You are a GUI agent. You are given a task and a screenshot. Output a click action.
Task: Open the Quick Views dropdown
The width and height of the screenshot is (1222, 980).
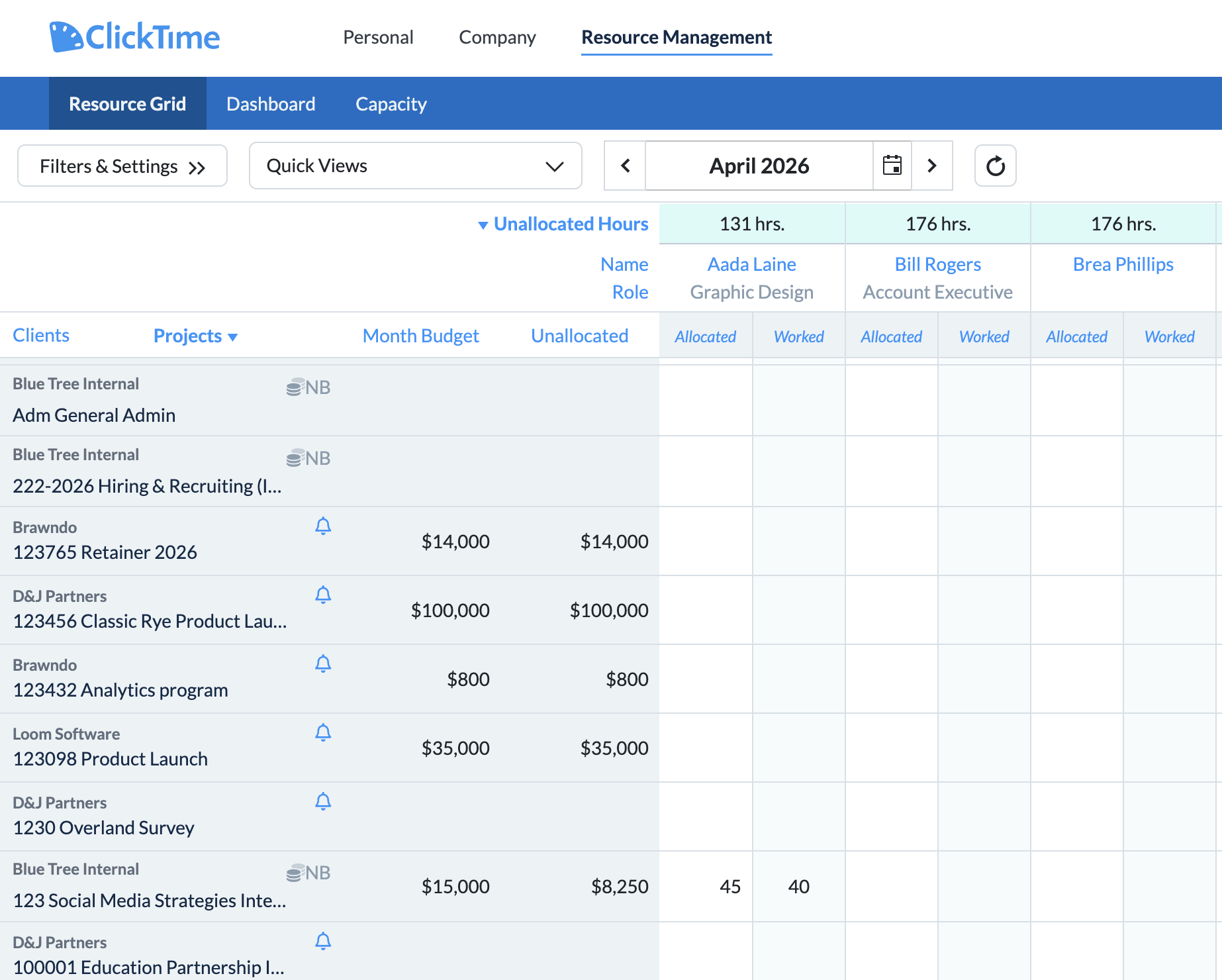[416, 166]
